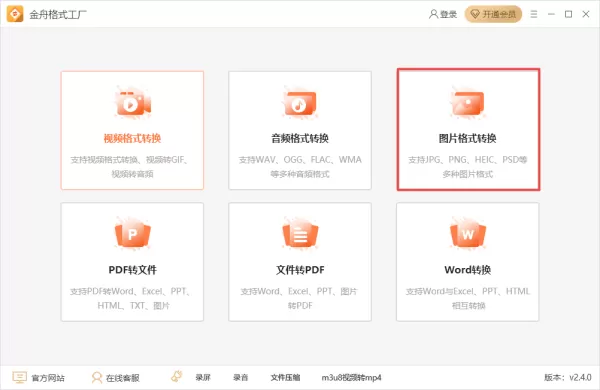
Task: Open the 文件压缩 link
Action: (285, 377)
